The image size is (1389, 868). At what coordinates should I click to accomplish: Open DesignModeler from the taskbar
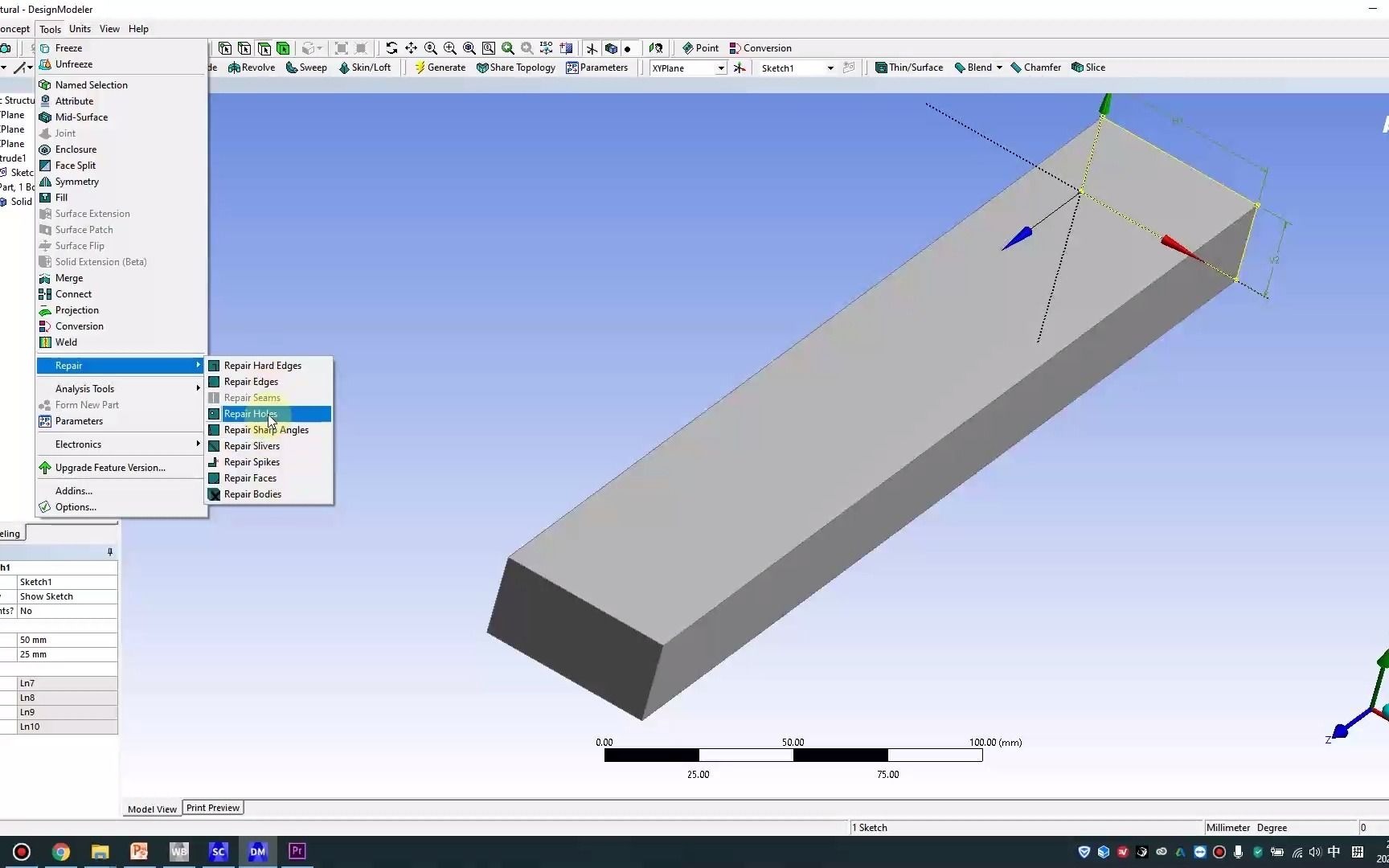pos(257,851)
